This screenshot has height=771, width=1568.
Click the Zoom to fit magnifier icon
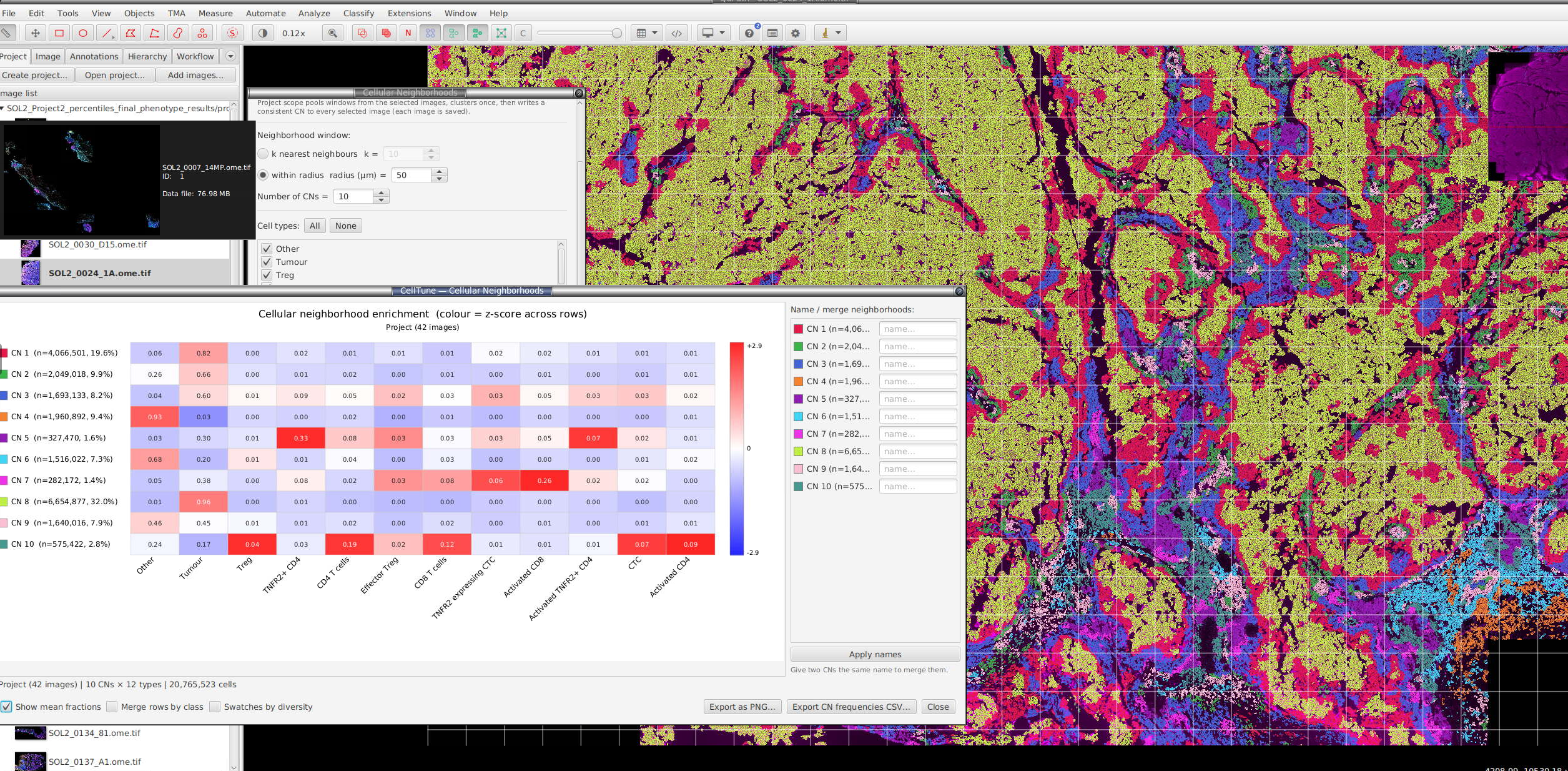pos(333,33)
